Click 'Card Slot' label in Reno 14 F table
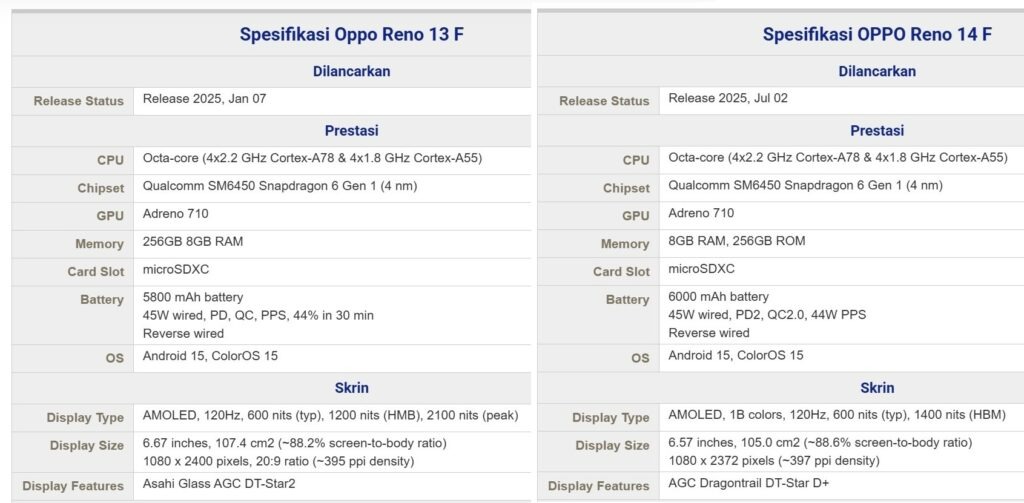This screenshot has height=503, width=1024. 621,272
